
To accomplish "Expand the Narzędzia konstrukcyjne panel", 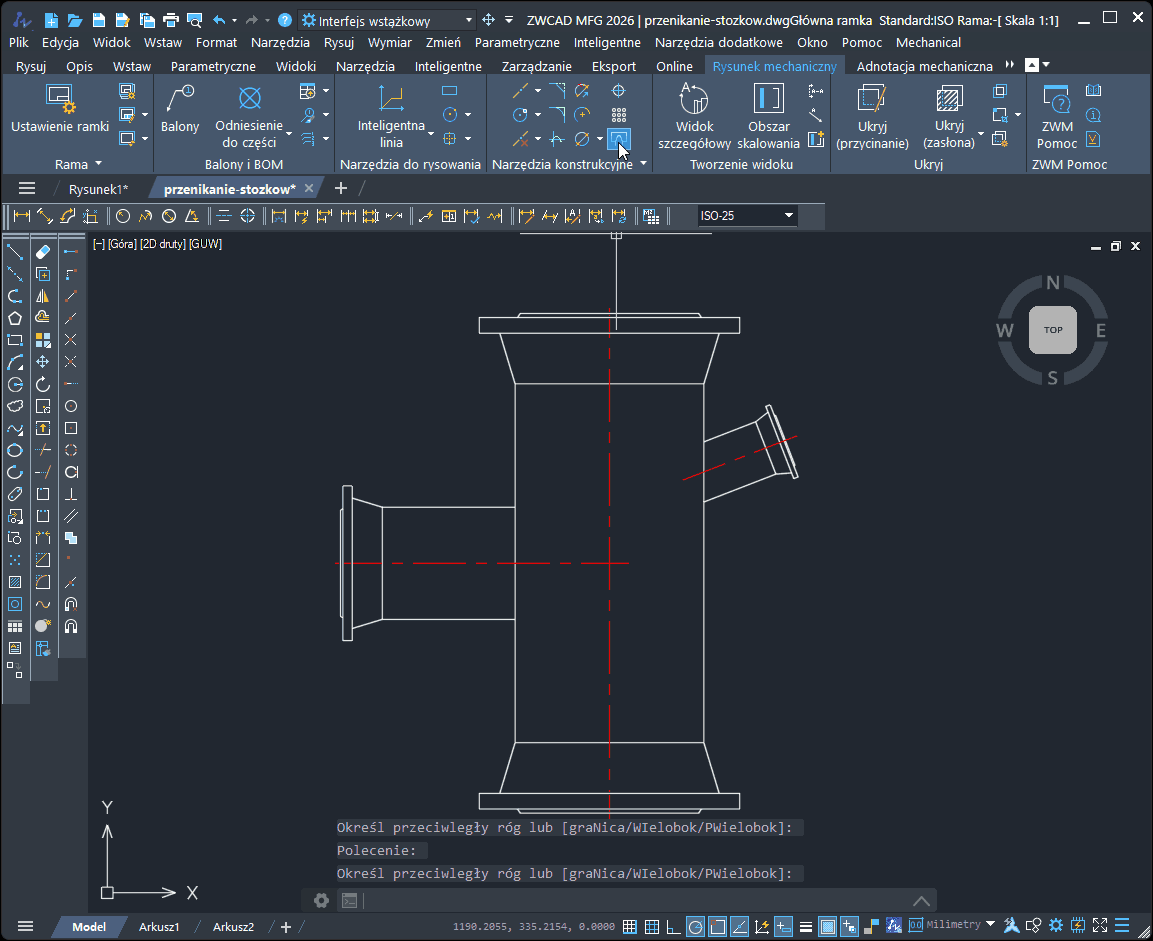I will pos(643,164).
